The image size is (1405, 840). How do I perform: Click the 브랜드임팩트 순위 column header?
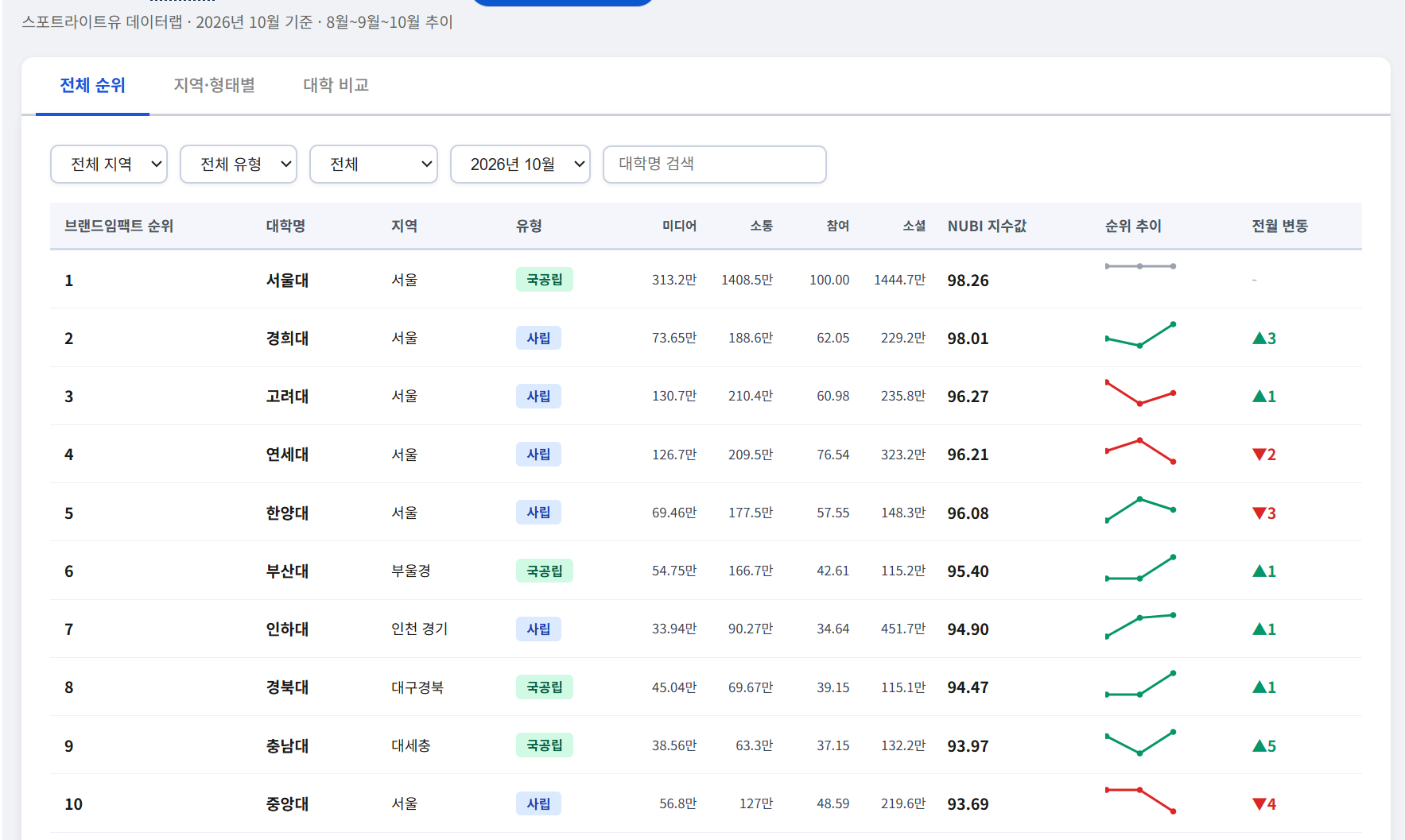[119, 226]
